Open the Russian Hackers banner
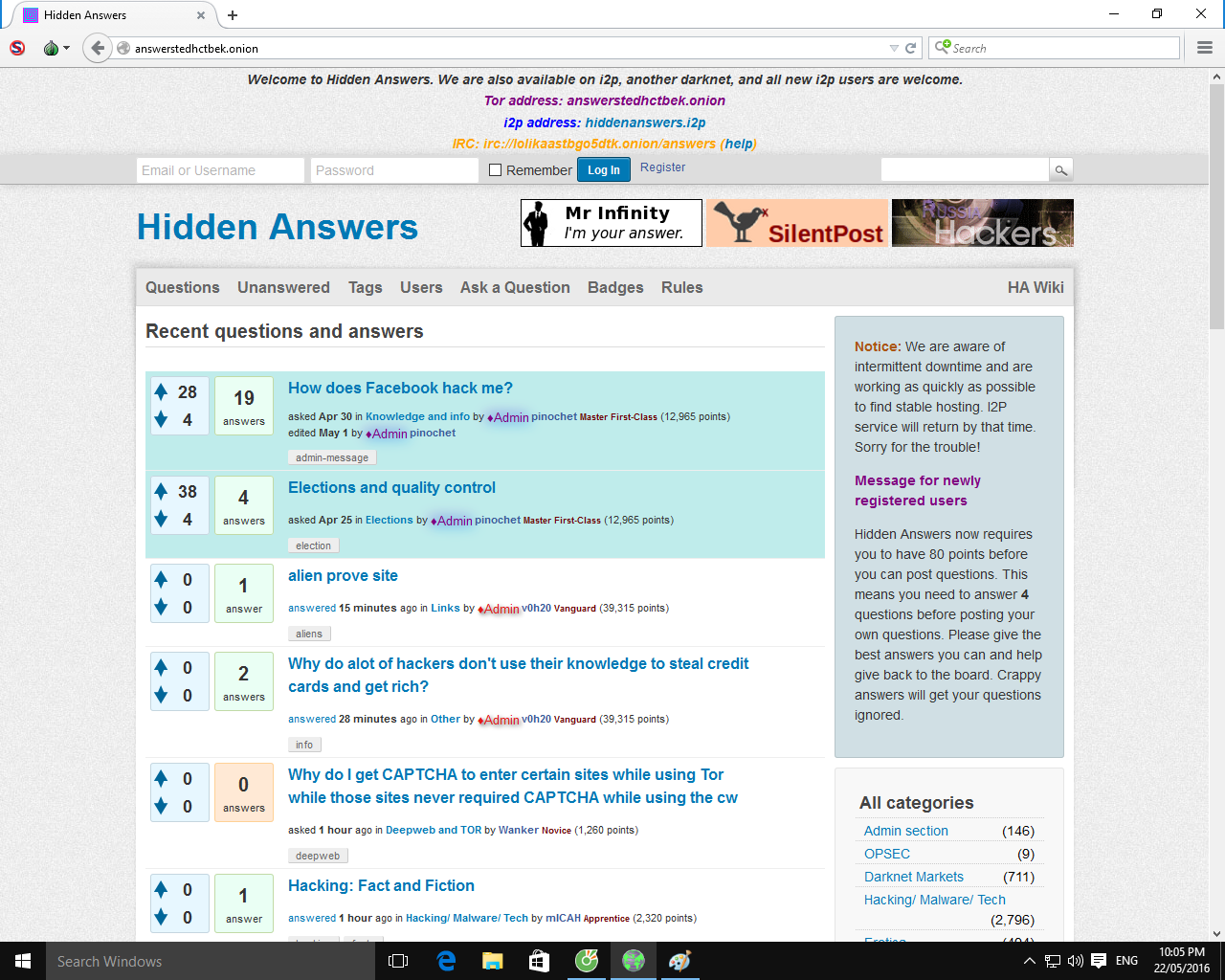The width and height of the screenshot is (1225, 980). point(983,223)
